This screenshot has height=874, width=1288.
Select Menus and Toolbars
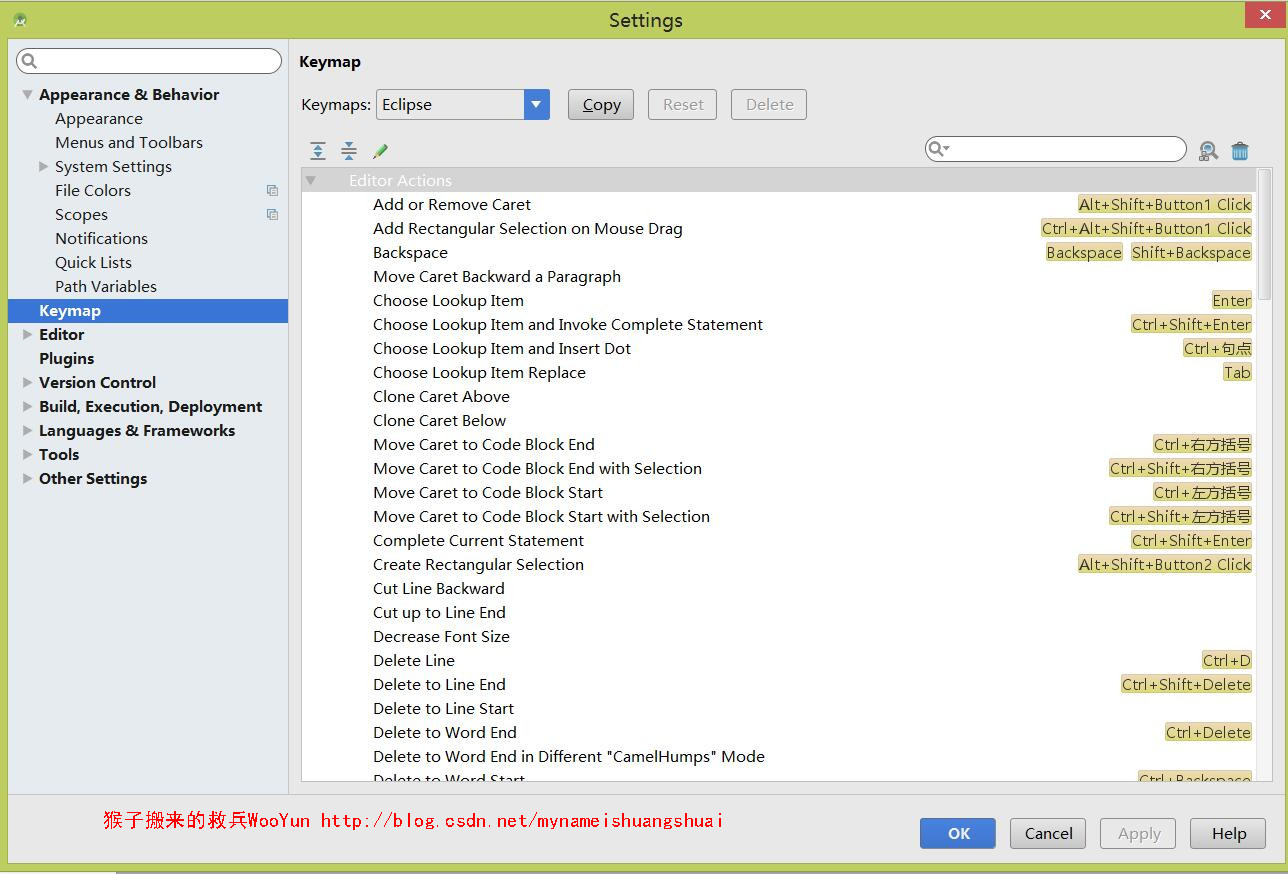(129, 142)
